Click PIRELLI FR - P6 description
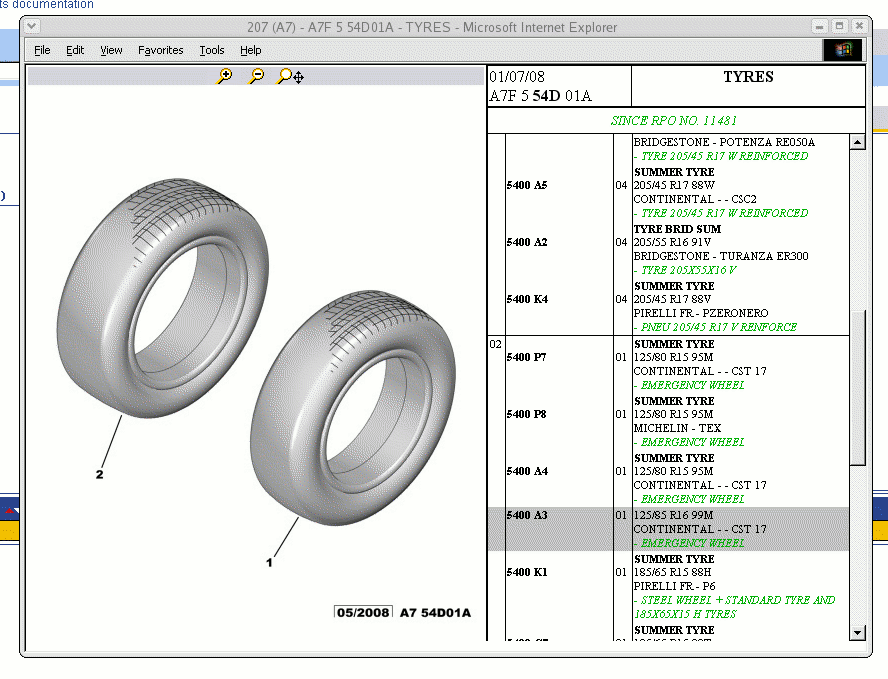 pos(674,586)
